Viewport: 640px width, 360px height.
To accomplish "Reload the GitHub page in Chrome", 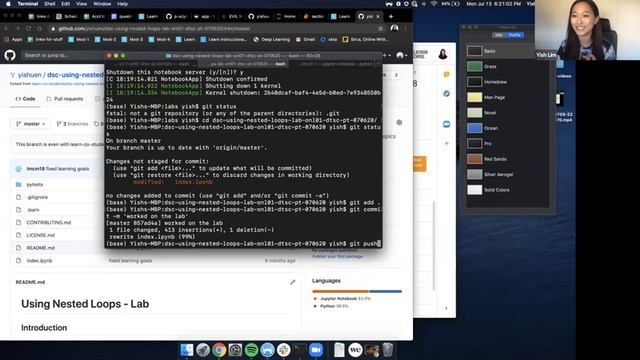I will pyautogui.click(x=29, y=29).
